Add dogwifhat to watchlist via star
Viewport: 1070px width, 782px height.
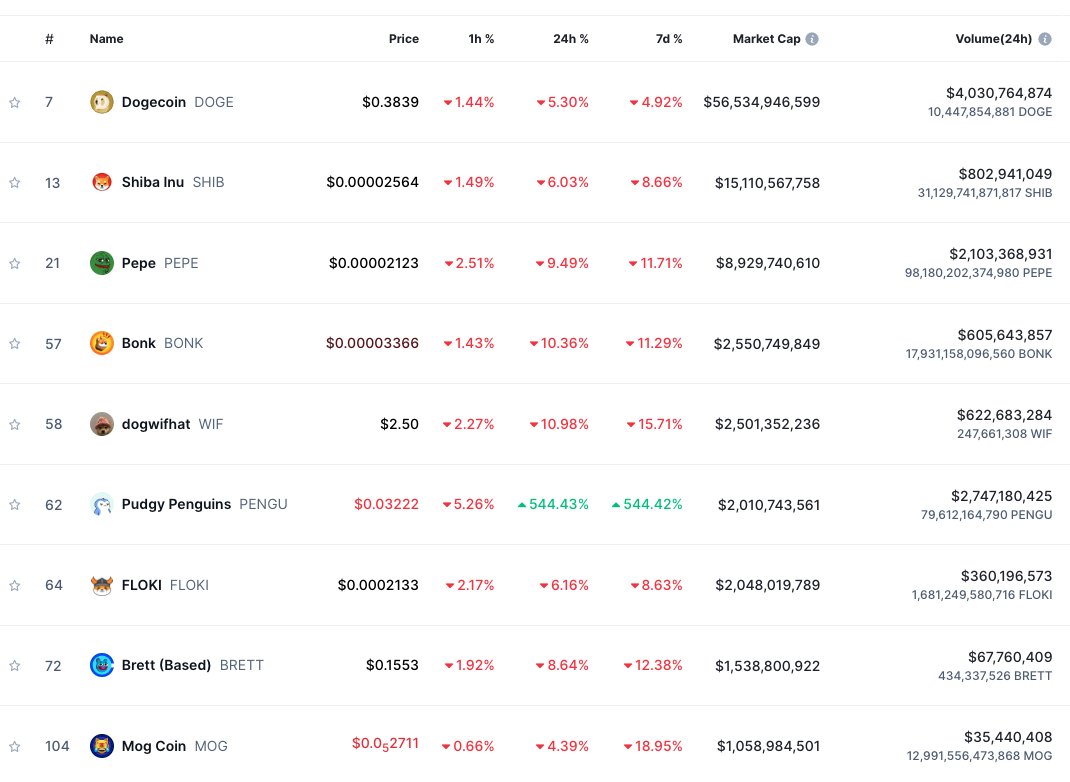[x=14, y=424]
